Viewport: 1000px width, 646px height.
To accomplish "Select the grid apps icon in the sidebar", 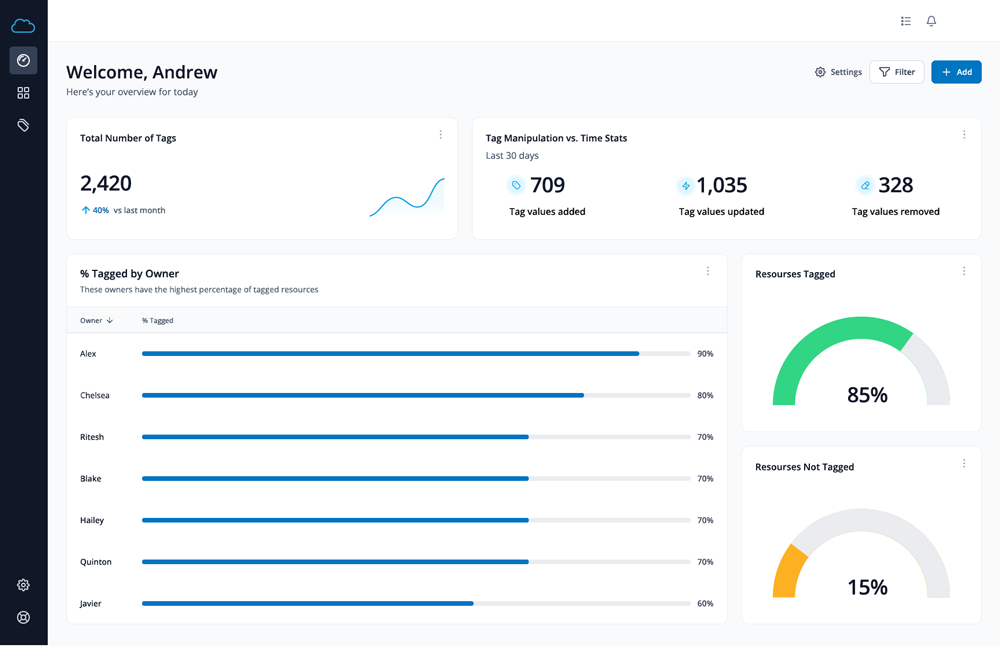I will tap(23, 92).
